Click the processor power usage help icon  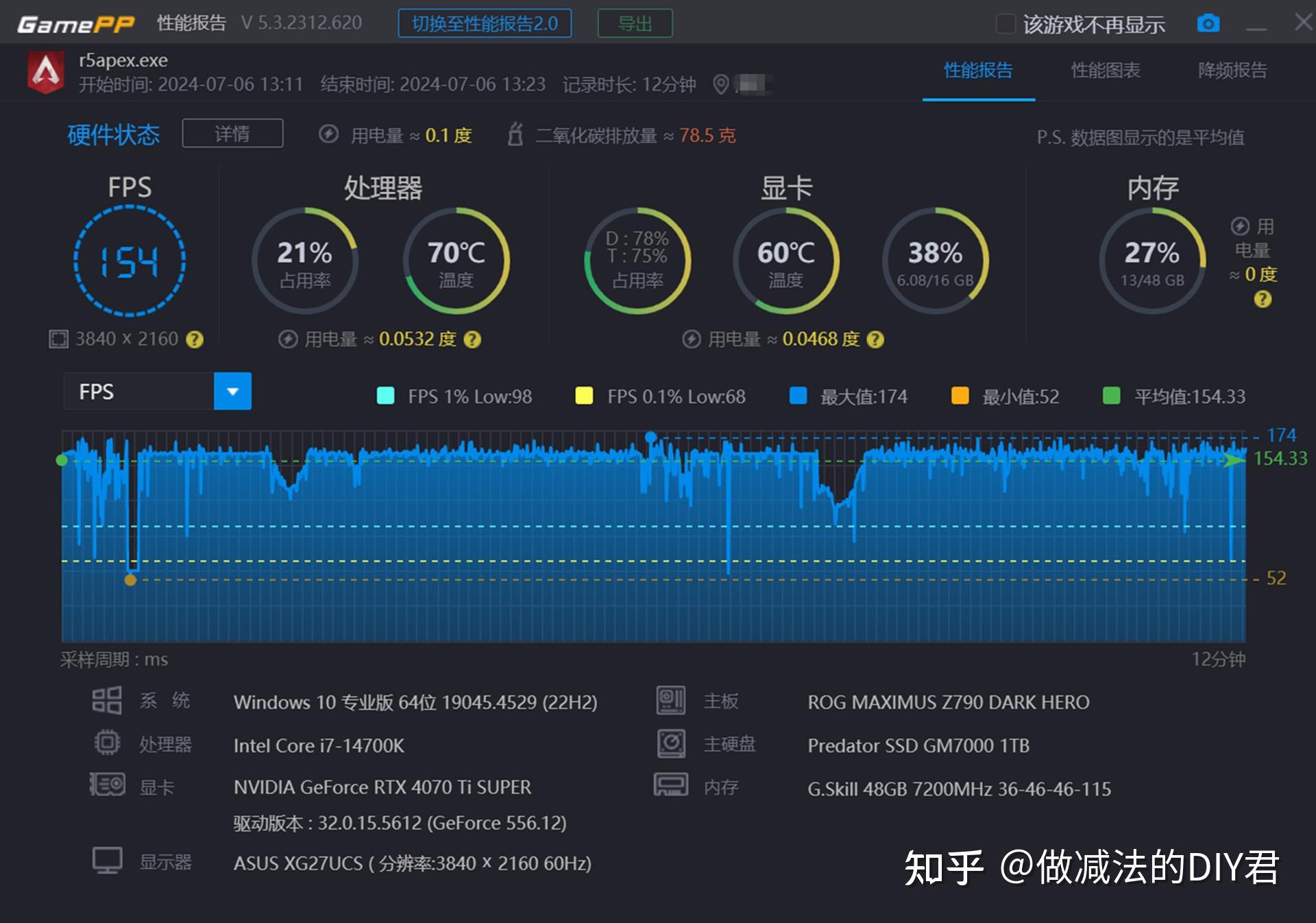(x=472, y=339)
